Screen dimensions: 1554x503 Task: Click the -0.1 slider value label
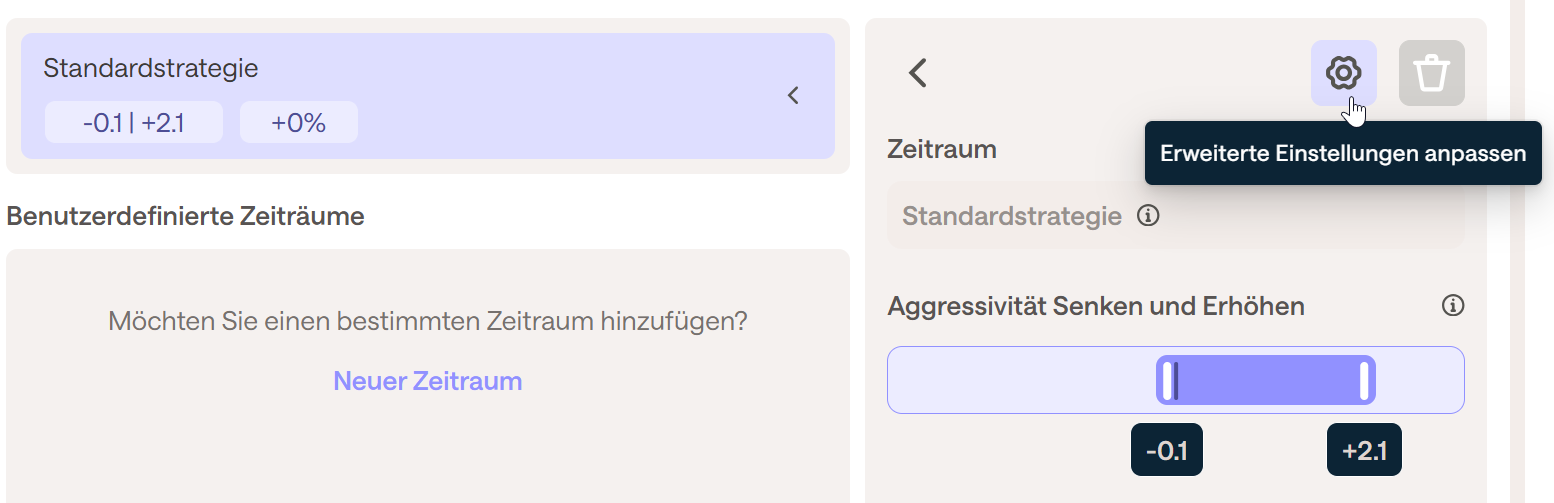[1166, 450]
